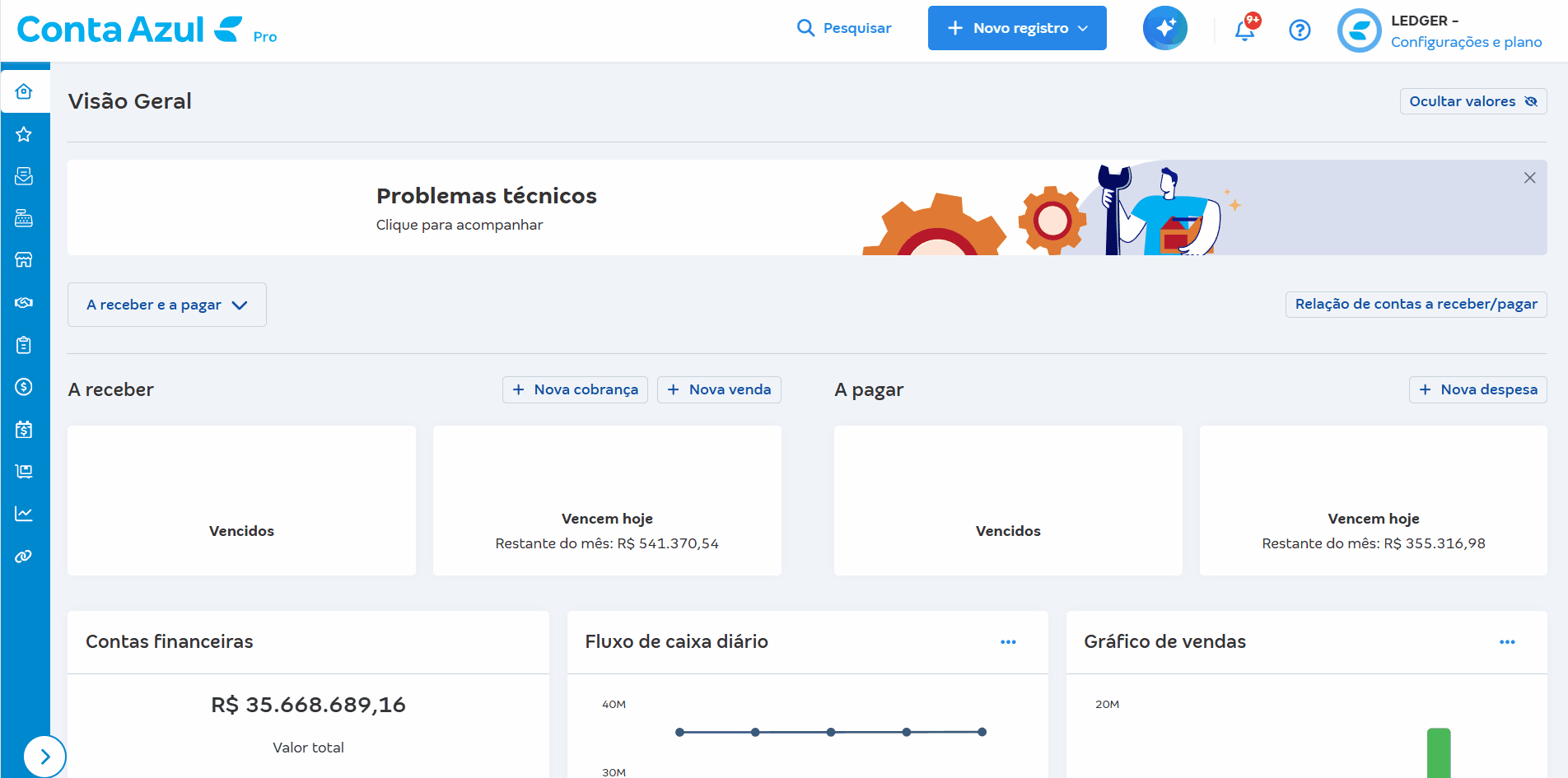This screenshot has height=778, width=1568.
Task: Open the chain link integrations icon
Action: point(24,557)
